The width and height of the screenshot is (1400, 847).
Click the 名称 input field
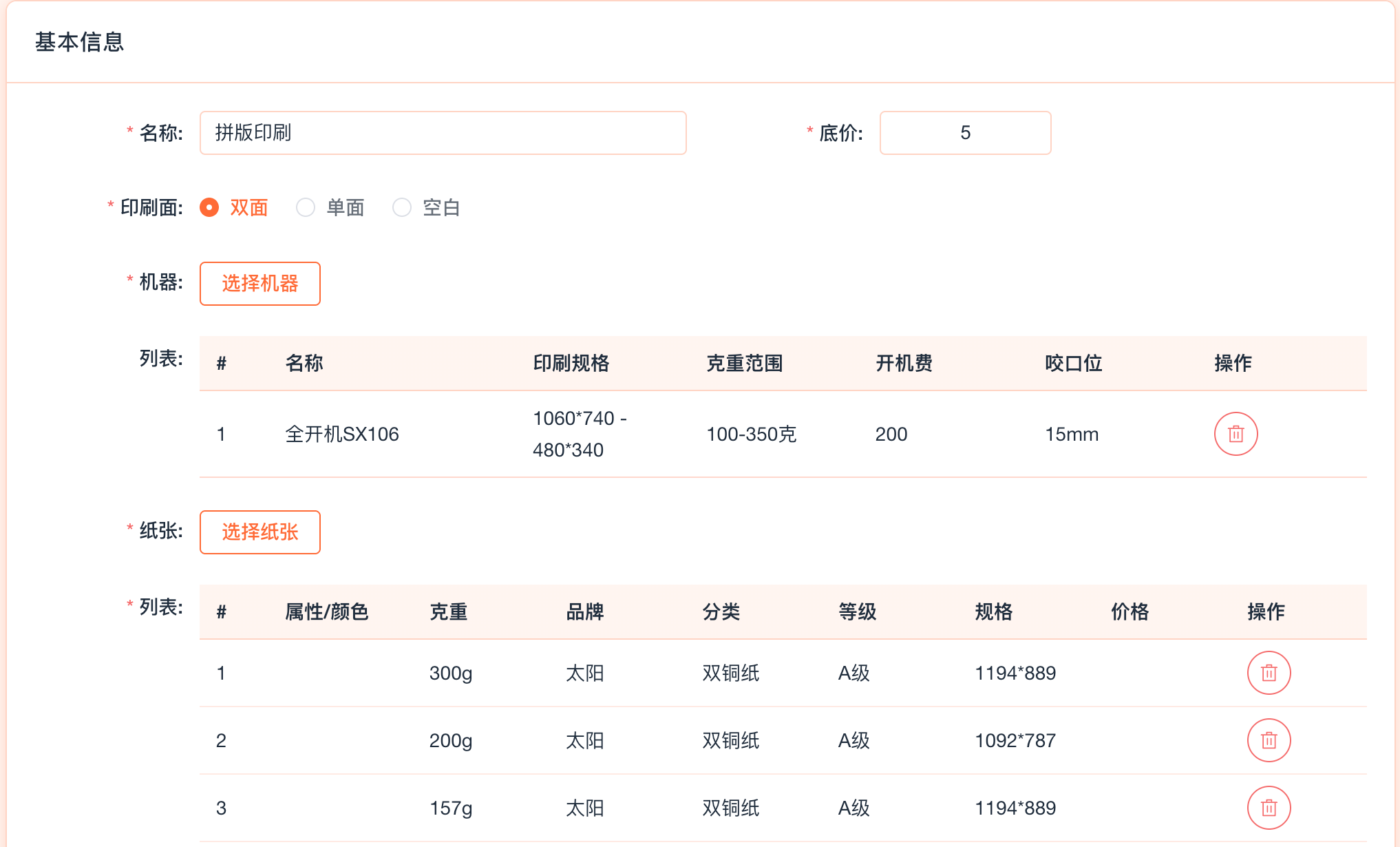click(x=443, y=133)
